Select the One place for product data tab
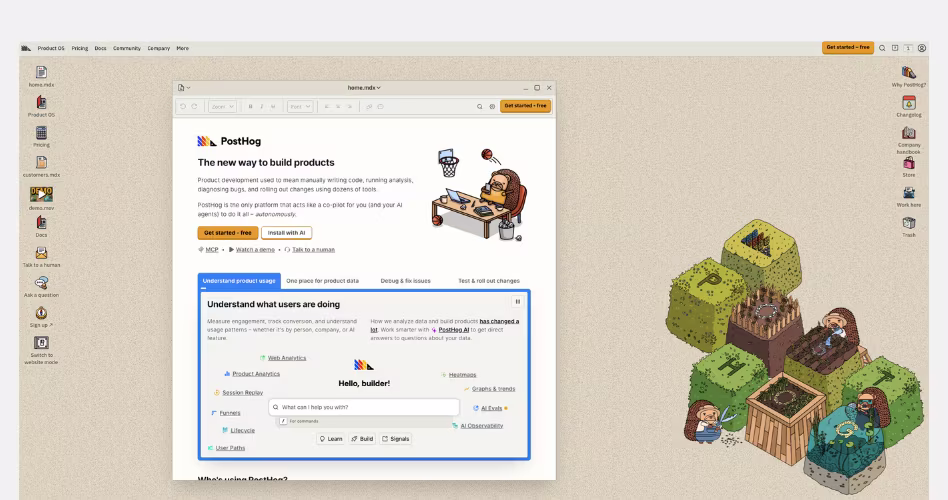Screen dimensions: 948x500 pos(322,281)
